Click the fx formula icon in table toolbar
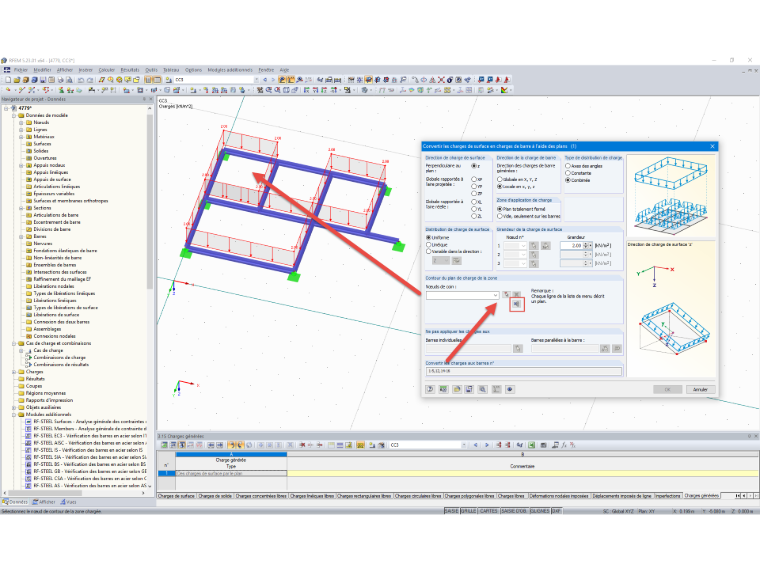 [564, 445]
